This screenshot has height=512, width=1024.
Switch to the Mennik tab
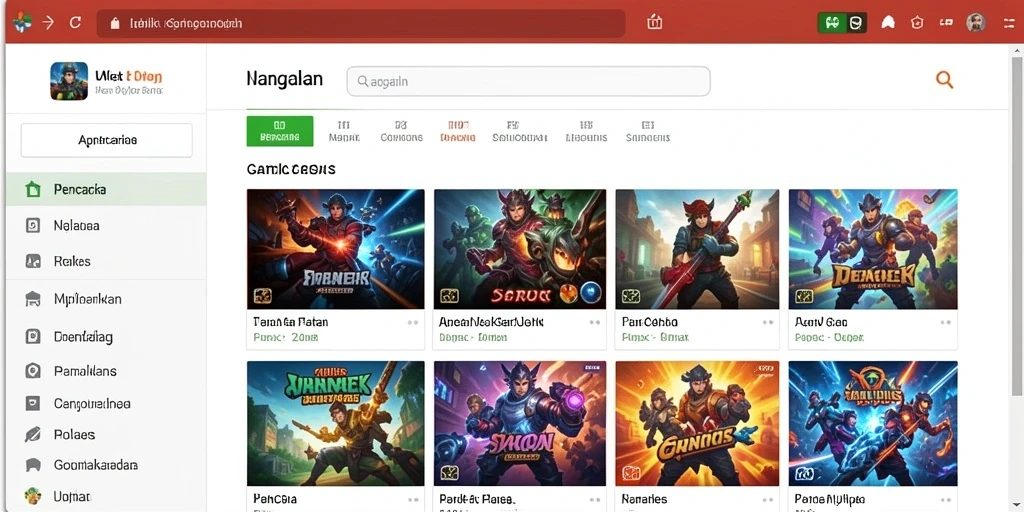pos(344,131)
